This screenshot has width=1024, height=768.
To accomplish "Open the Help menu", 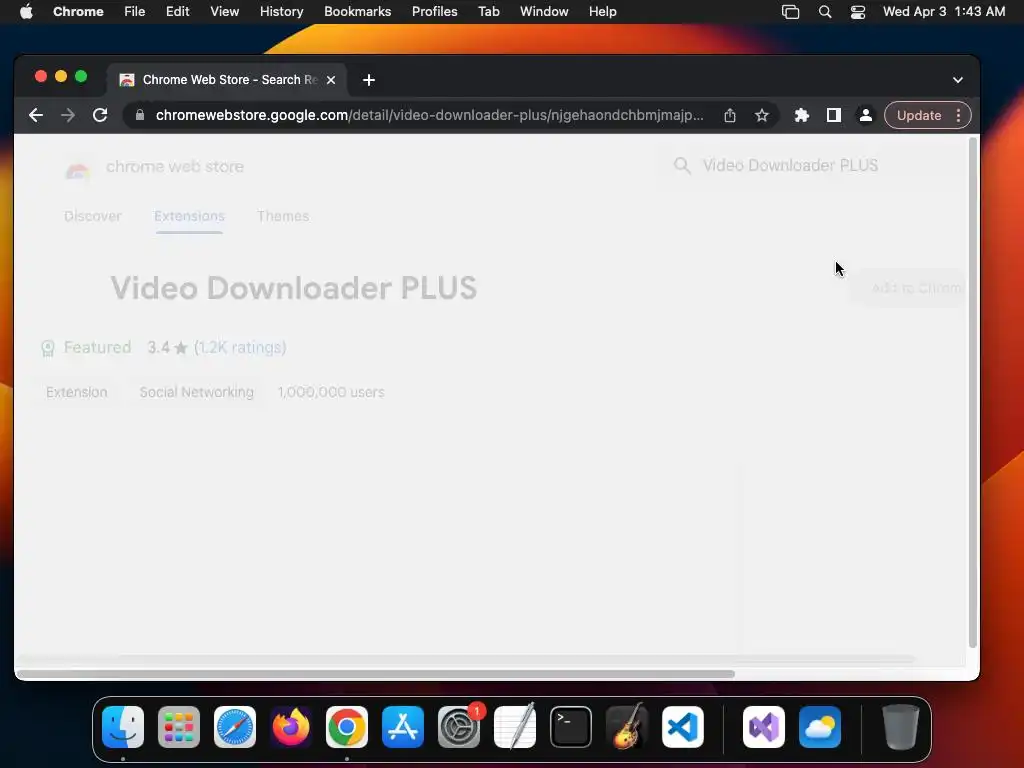I will point(602,12).
